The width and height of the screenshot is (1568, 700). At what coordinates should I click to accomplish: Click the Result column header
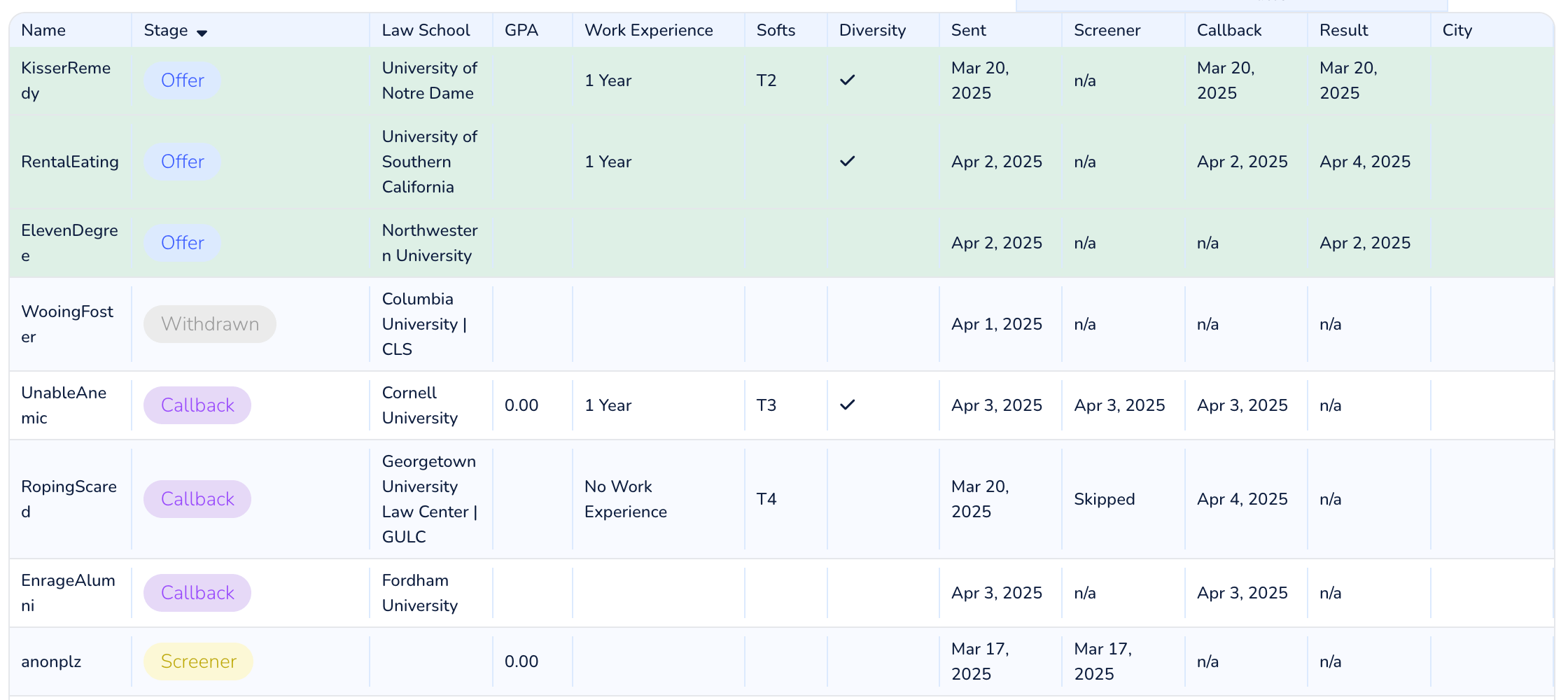(x=1343, y=30)
